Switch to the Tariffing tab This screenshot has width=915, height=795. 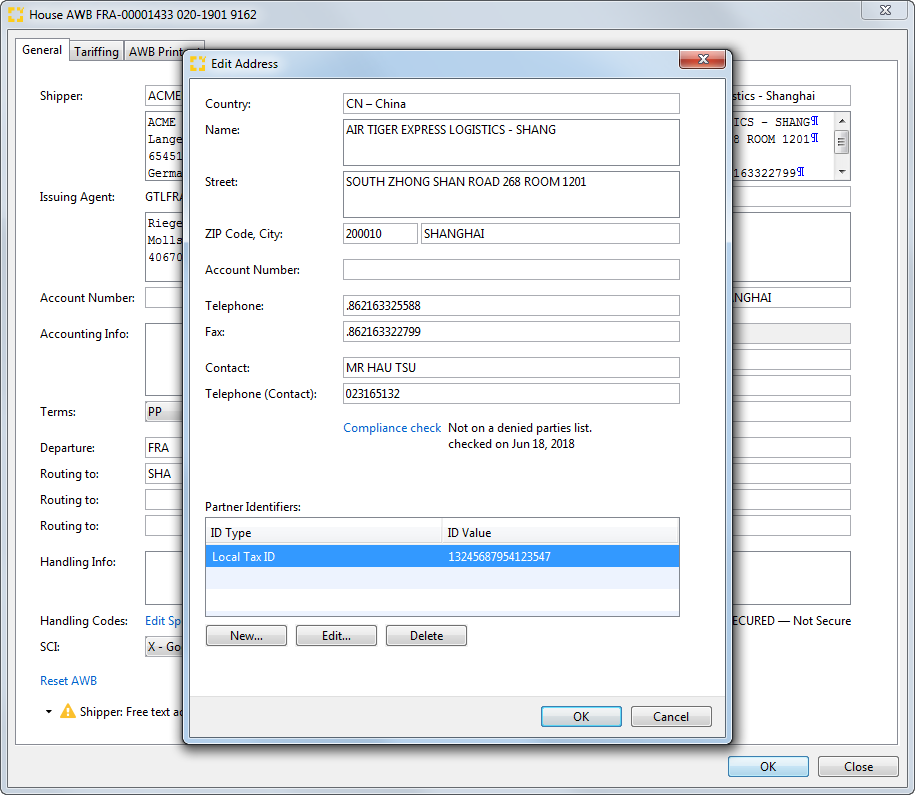click(x=96, y=51)
